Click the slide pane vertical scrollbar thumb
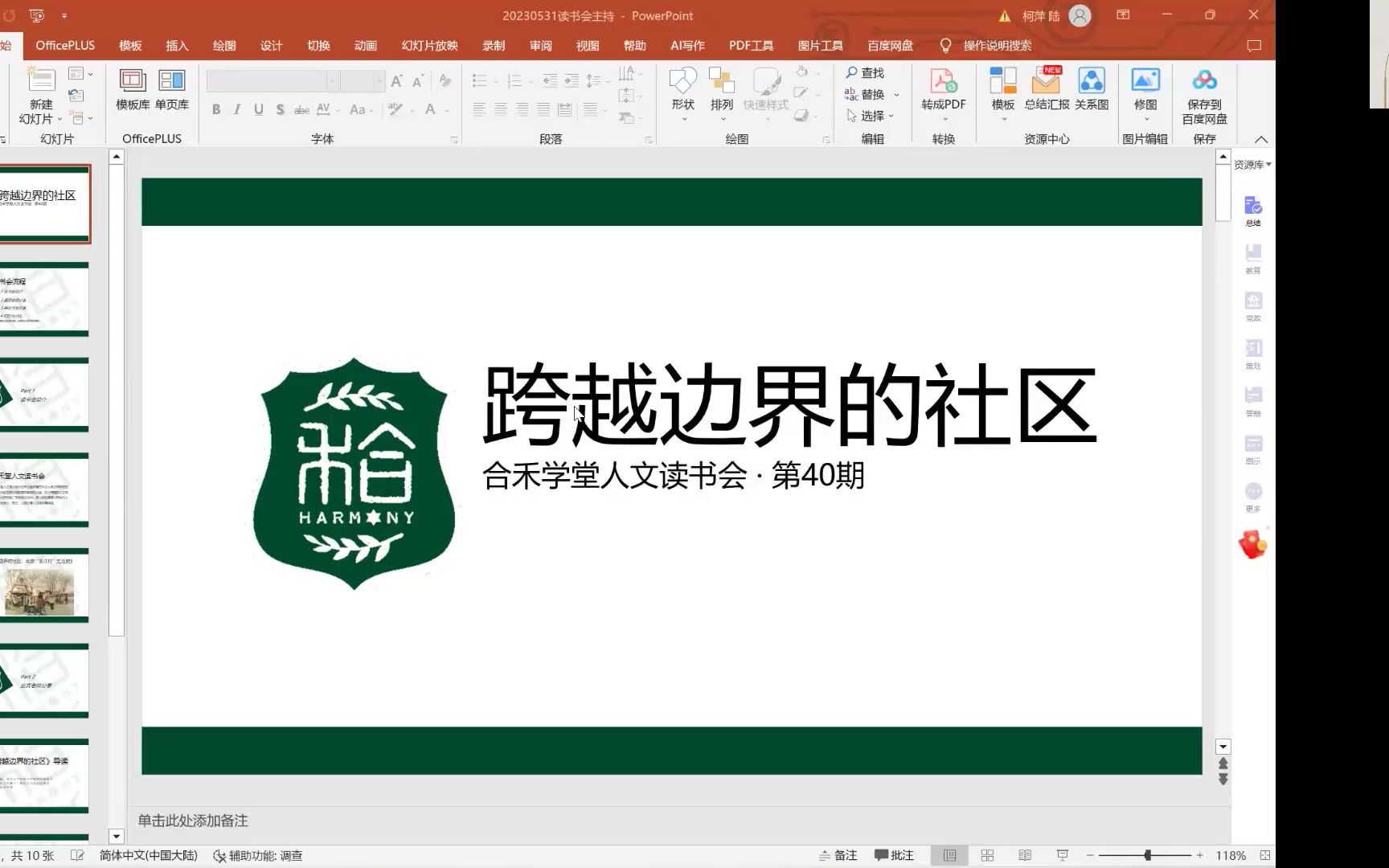This screenshot has height=868, width=1389. [1223, 193]
